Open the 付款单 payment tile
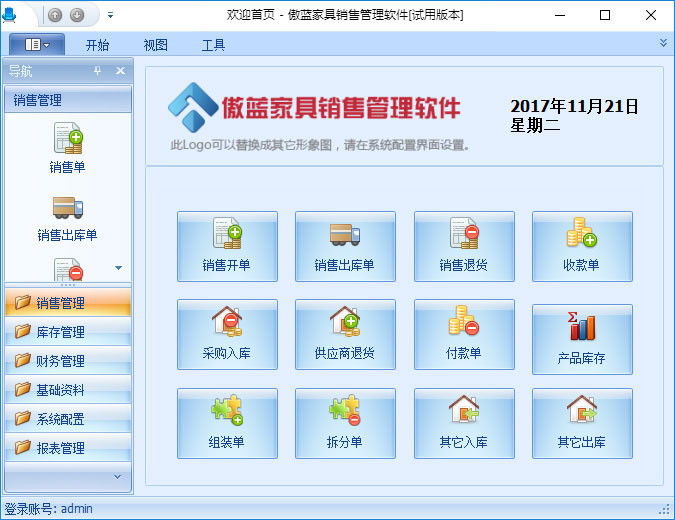This screenshot has width=675, height=520. [463, 334]
